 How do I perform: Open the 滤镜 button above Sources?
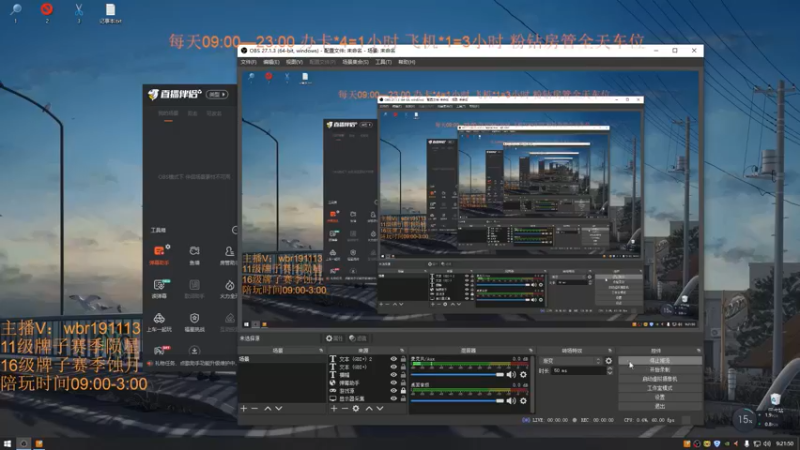[x=358, y=338]
